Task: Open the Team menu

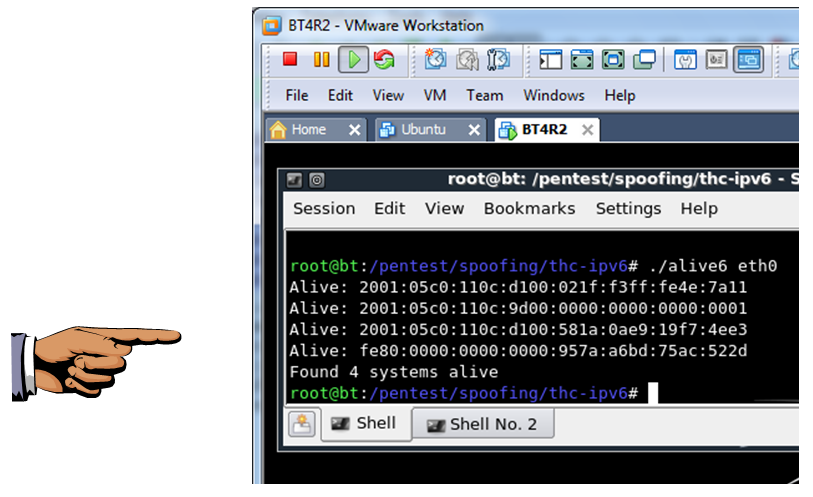Action: pyautogui.click(x=484, y=95)
